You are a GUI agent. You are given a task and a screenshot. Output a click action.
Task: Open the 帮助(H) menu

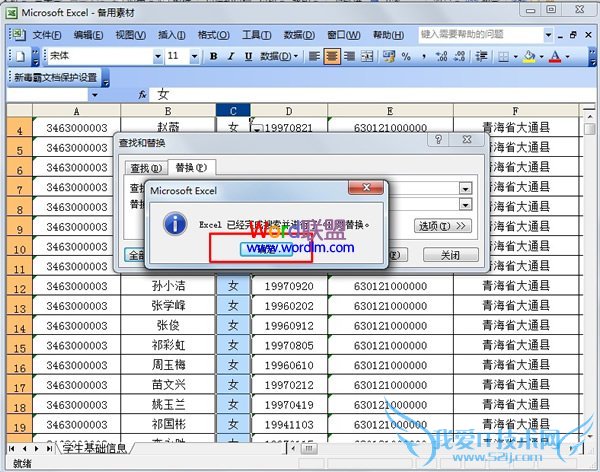(x=388, y=35)
